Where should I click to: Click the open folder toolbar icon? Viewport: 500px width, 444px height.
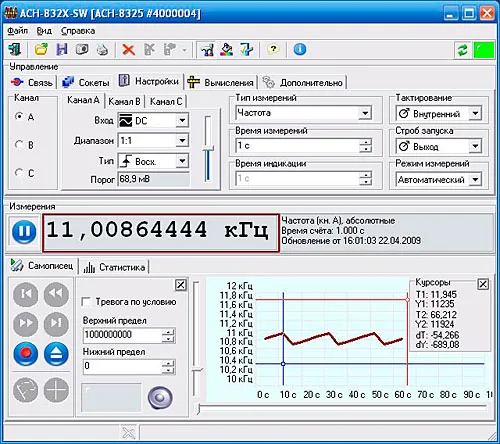[x=41, y=50]
